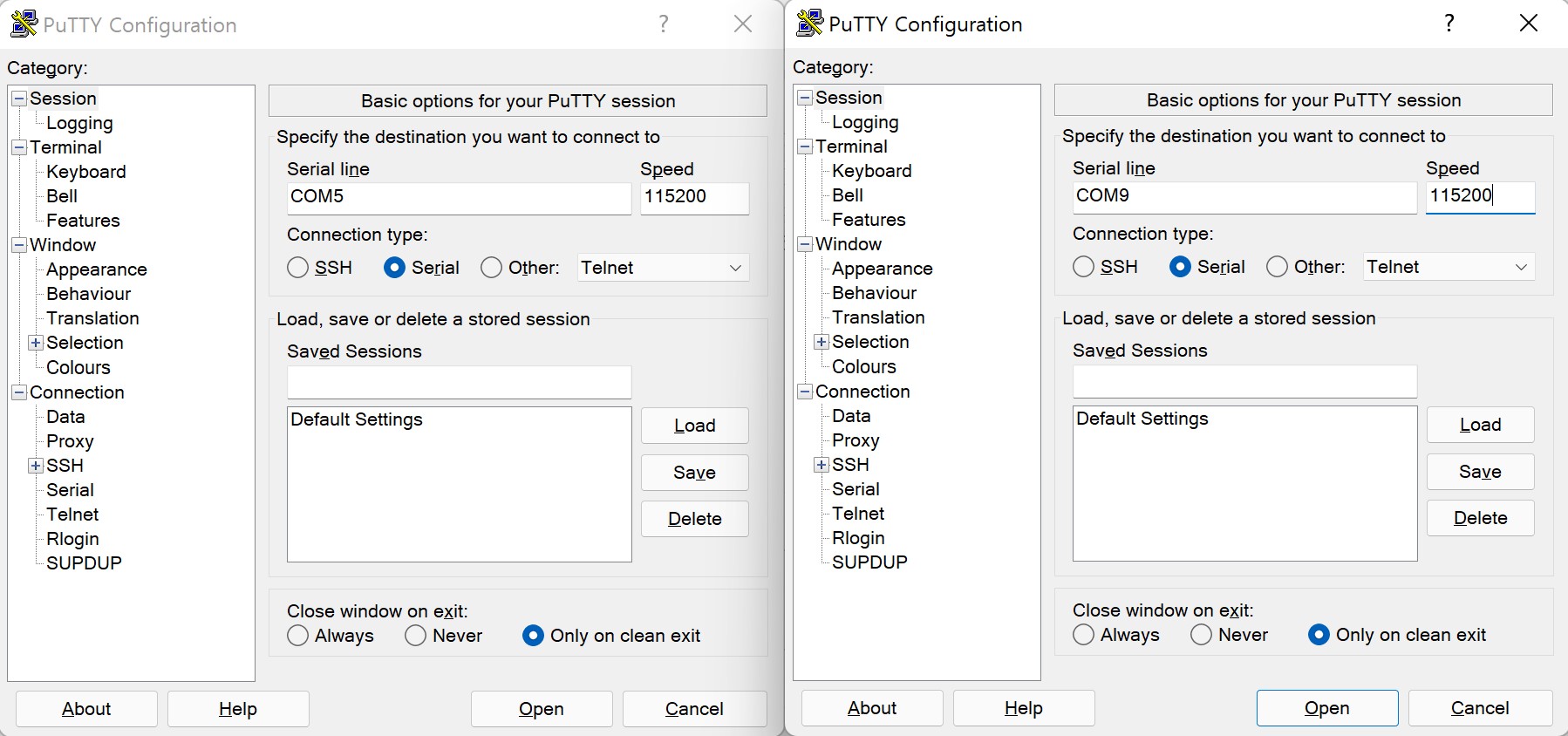The height and width of the screenshot is (736, 1568).
Task: Click the COM9 serial line field
Action: pos(1244,197)
